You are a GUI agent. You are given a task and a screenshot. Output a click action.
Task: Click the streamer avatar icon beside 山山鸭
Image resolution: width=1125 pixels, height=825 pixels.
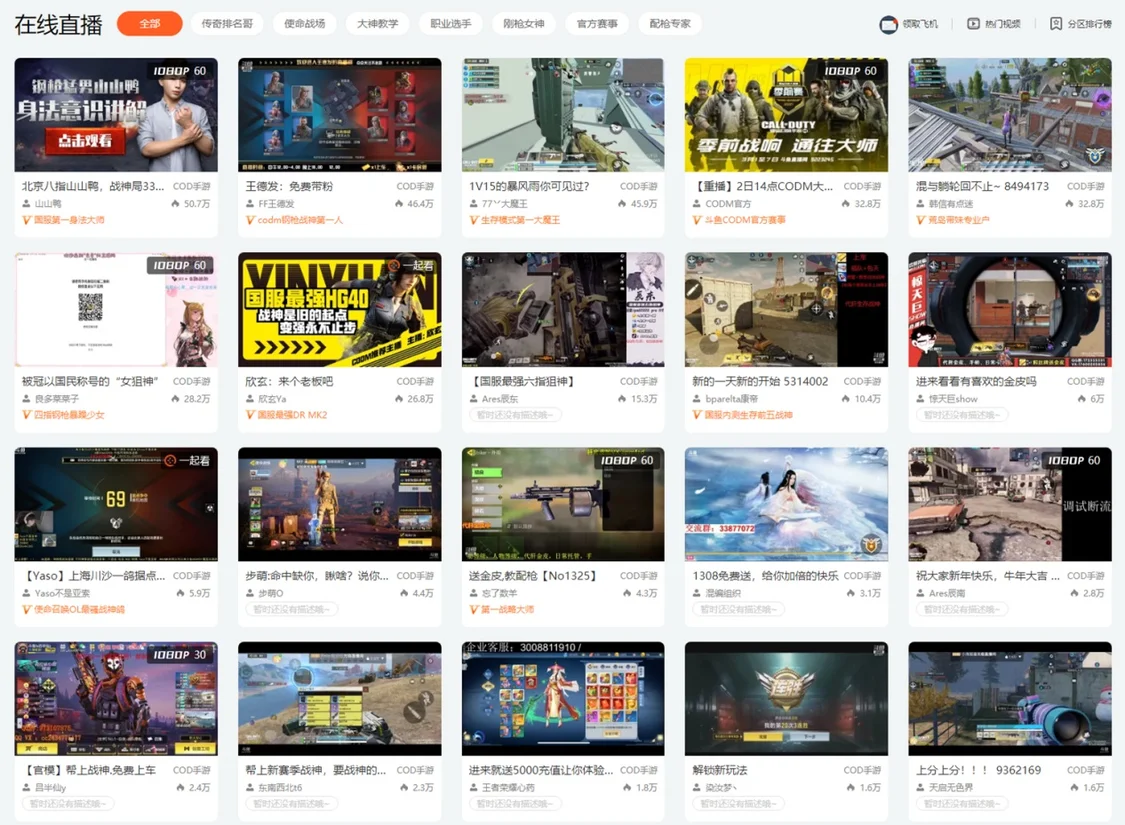click(x=26, y=204)
